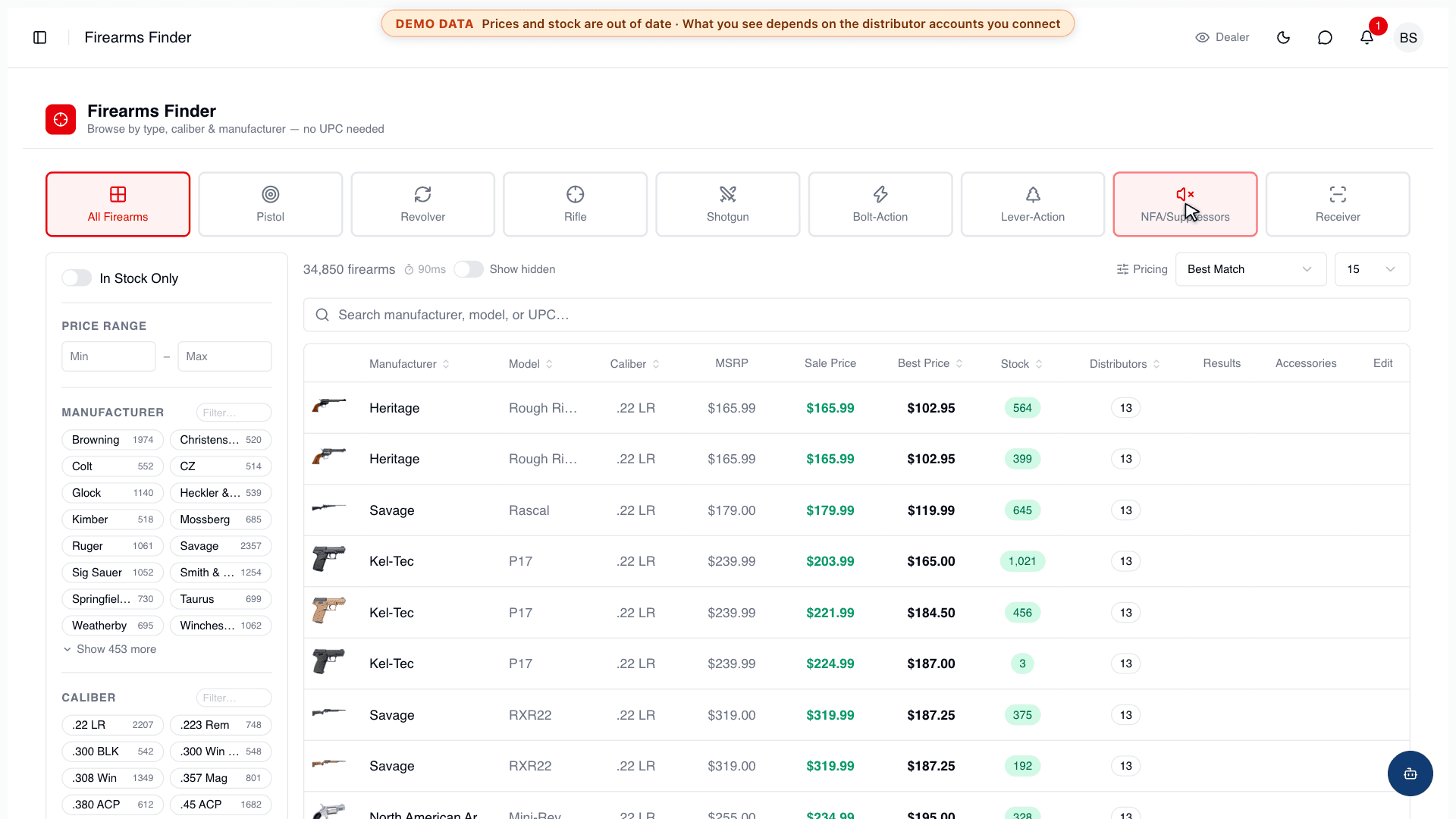This screenshot has height=819, width=1456.
Task: Open the 15 per page dropdown
Action: [x=1372, y=269]
